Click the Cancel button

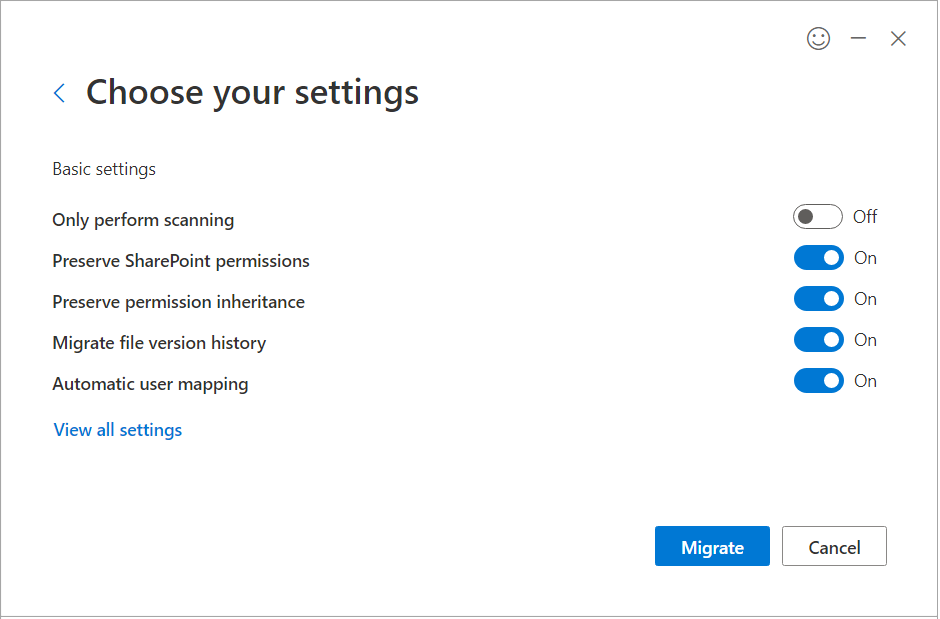[x=834, y=547]
